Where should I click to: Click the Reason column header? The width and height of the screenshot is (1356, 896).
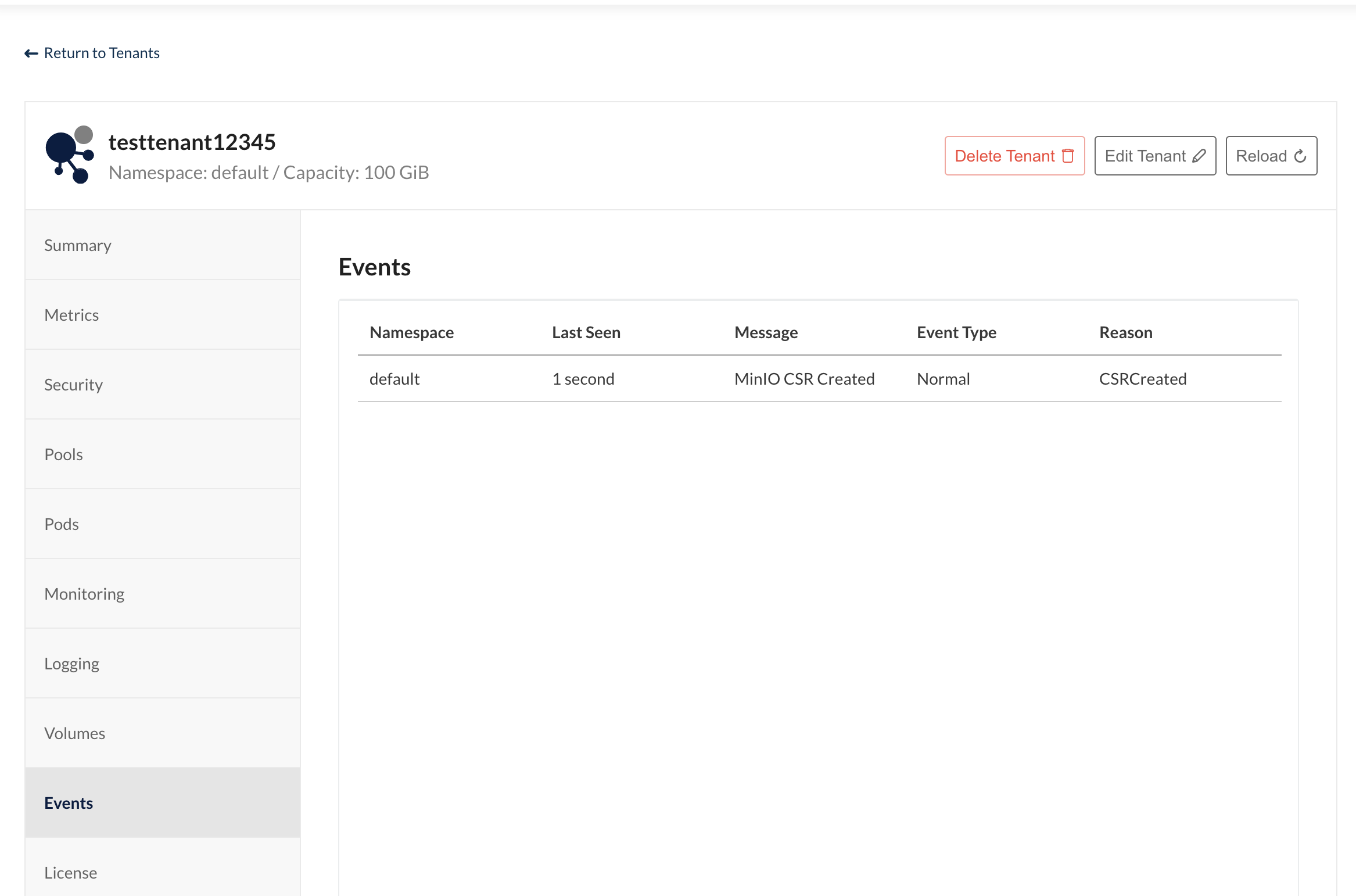1125,332
